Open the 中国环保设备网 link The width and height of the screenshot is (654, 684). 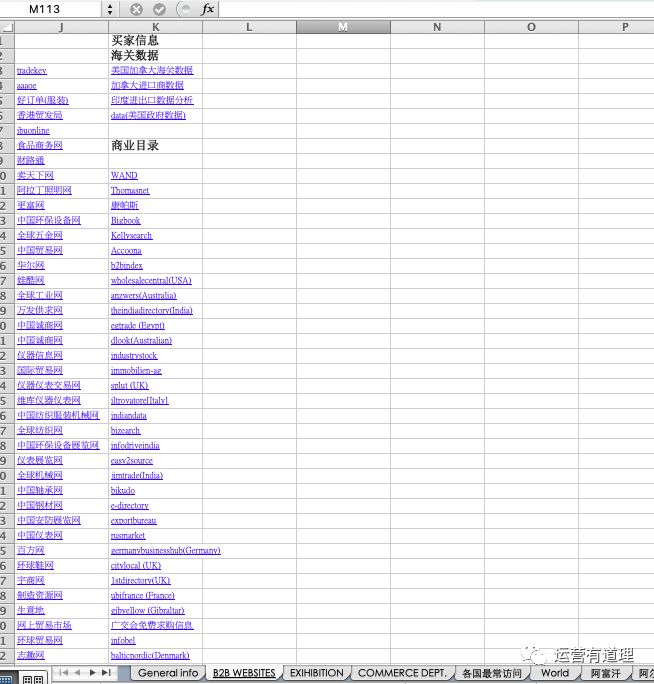pos(49,220)
